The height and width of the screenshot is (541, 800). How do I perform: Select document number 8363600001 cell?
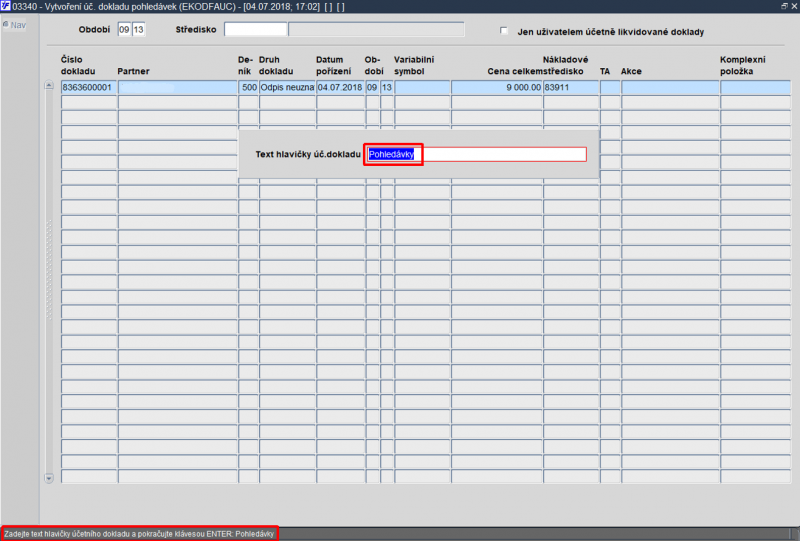(89, 87)
